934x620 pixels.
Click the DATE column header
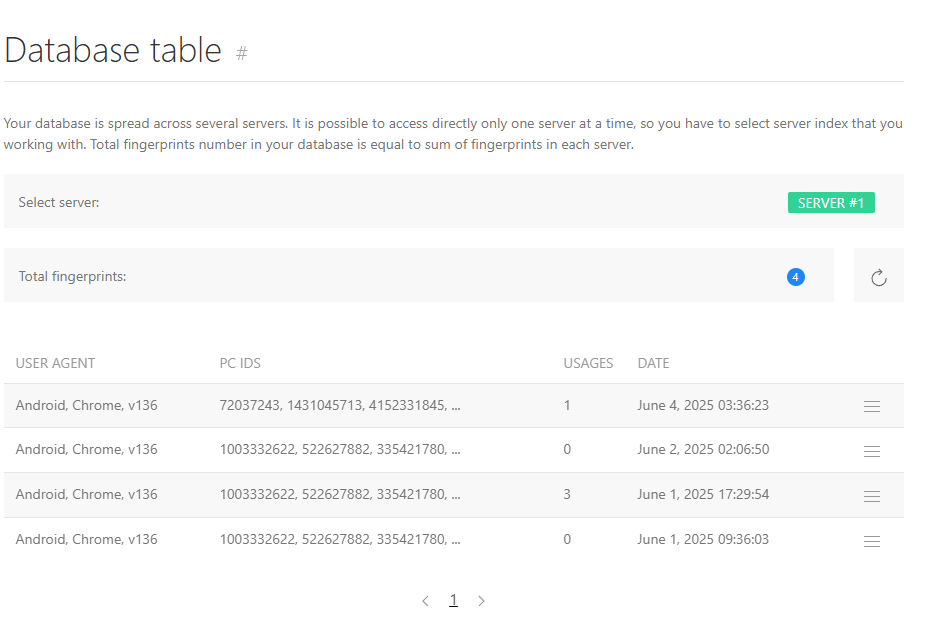(x=653, y=363)
